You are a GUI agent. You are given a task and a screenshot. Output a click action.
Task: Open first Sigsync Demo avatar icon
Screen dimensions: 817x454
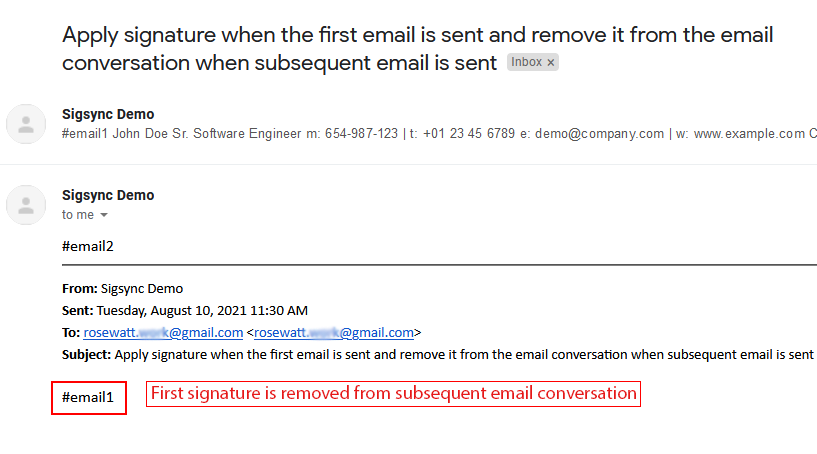click(x=26, y=124)
